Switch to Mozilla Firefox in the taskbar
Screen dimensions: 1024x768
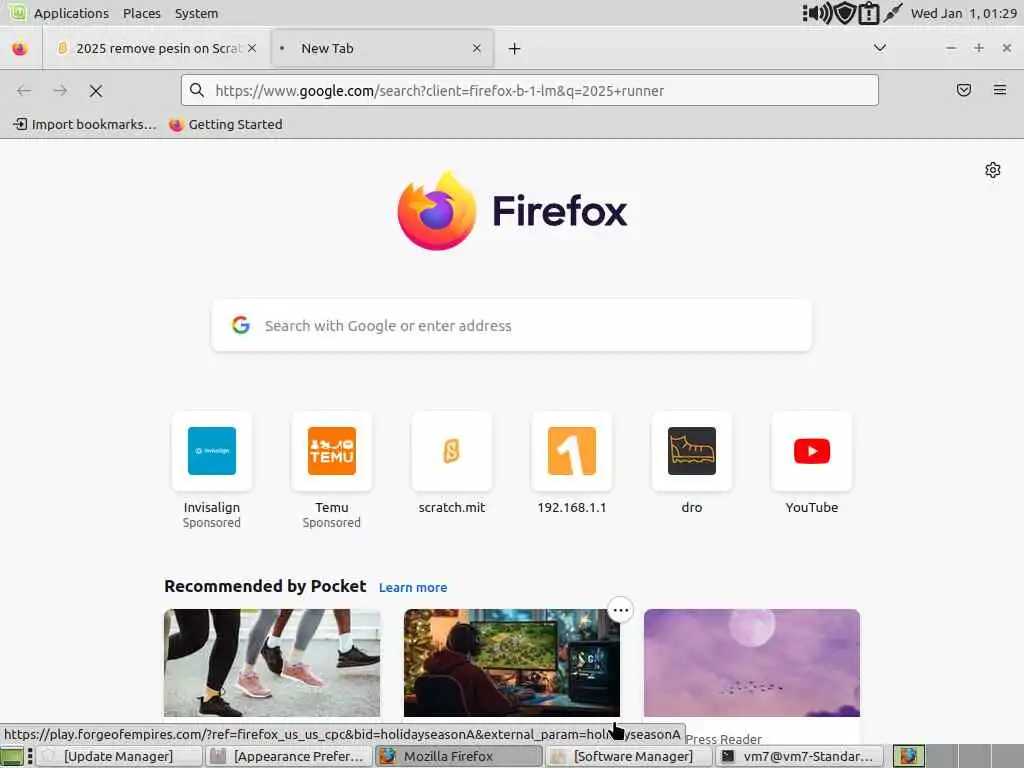coord(459,756)
